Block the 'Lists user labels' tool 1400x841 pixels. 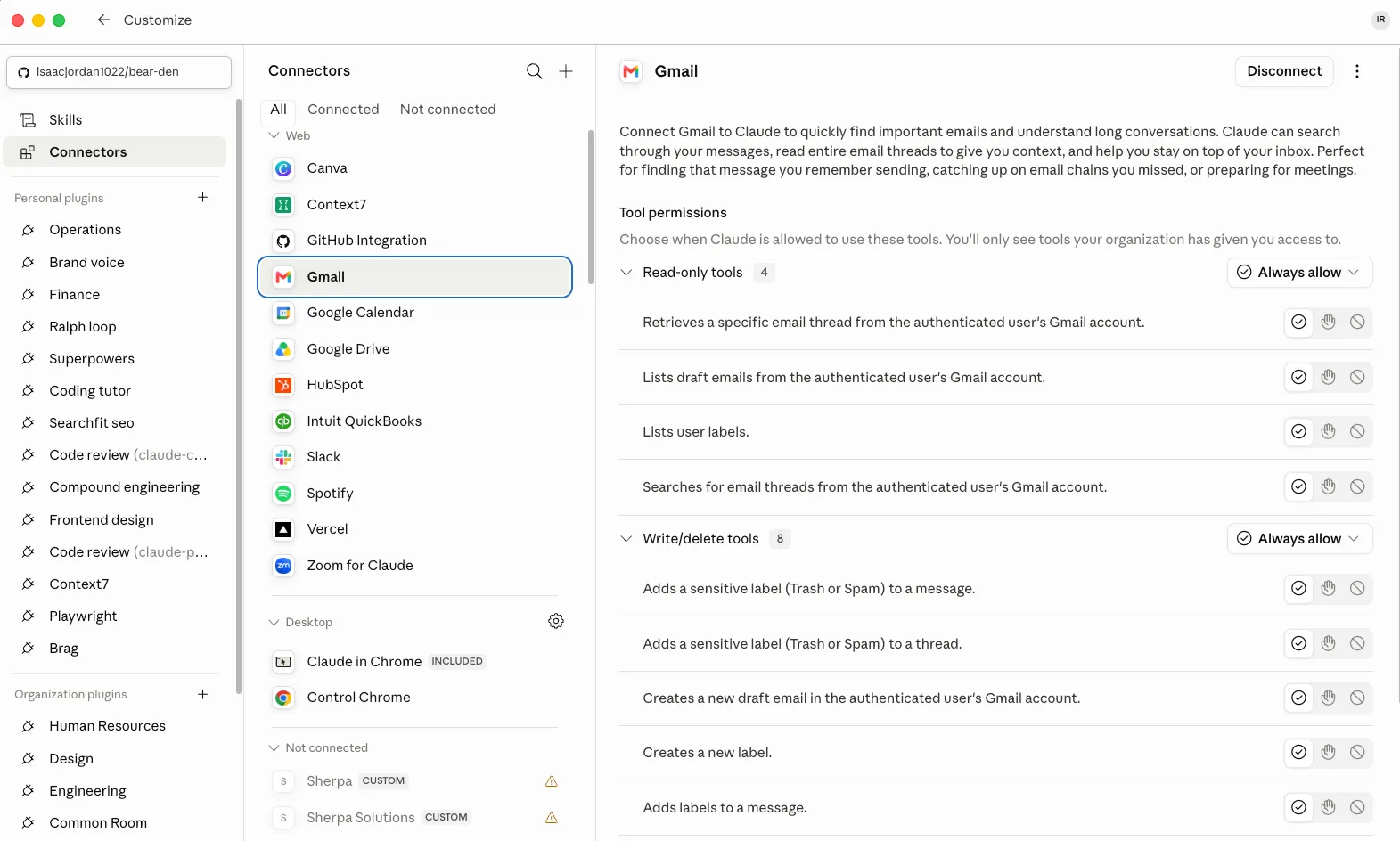click(x=1357, y=432)
